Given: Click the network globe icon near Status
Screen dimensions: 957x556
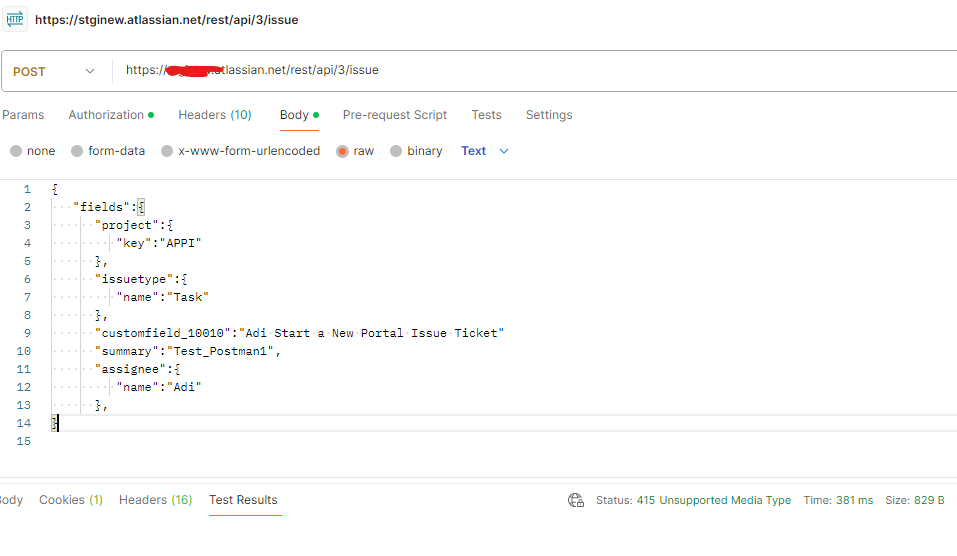Looking at the screenshot, I should click(576, 500).
